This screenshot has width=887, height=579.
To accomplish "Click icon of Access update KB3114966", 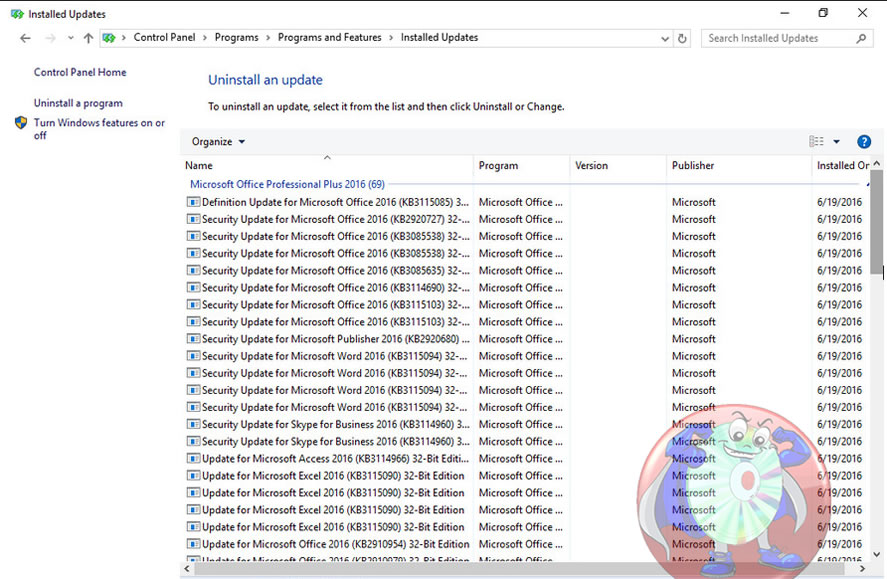I will (x=193, y=459).
